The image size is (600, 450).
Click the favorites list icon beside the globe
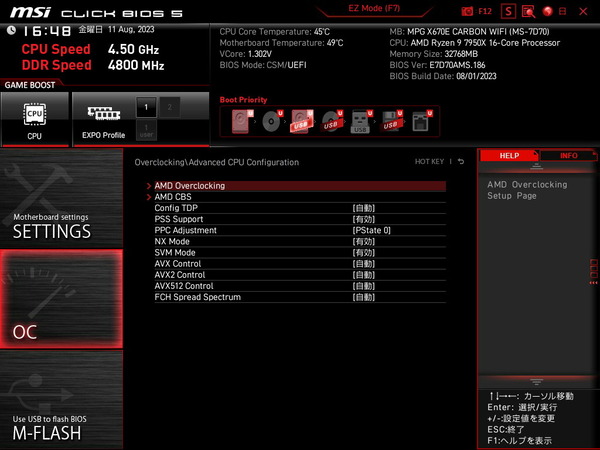(562, 11)
